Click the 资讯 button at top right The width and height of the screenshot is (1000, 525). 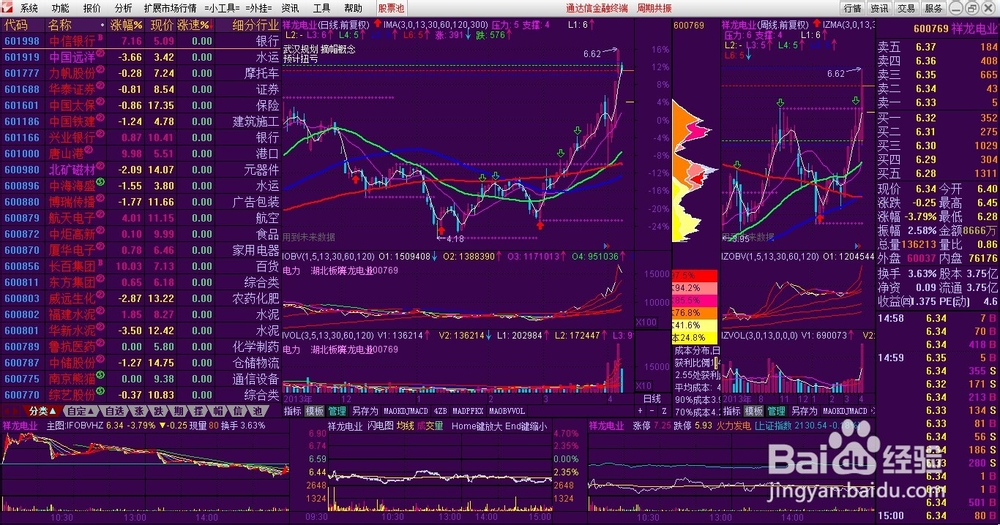click(879, 8)
